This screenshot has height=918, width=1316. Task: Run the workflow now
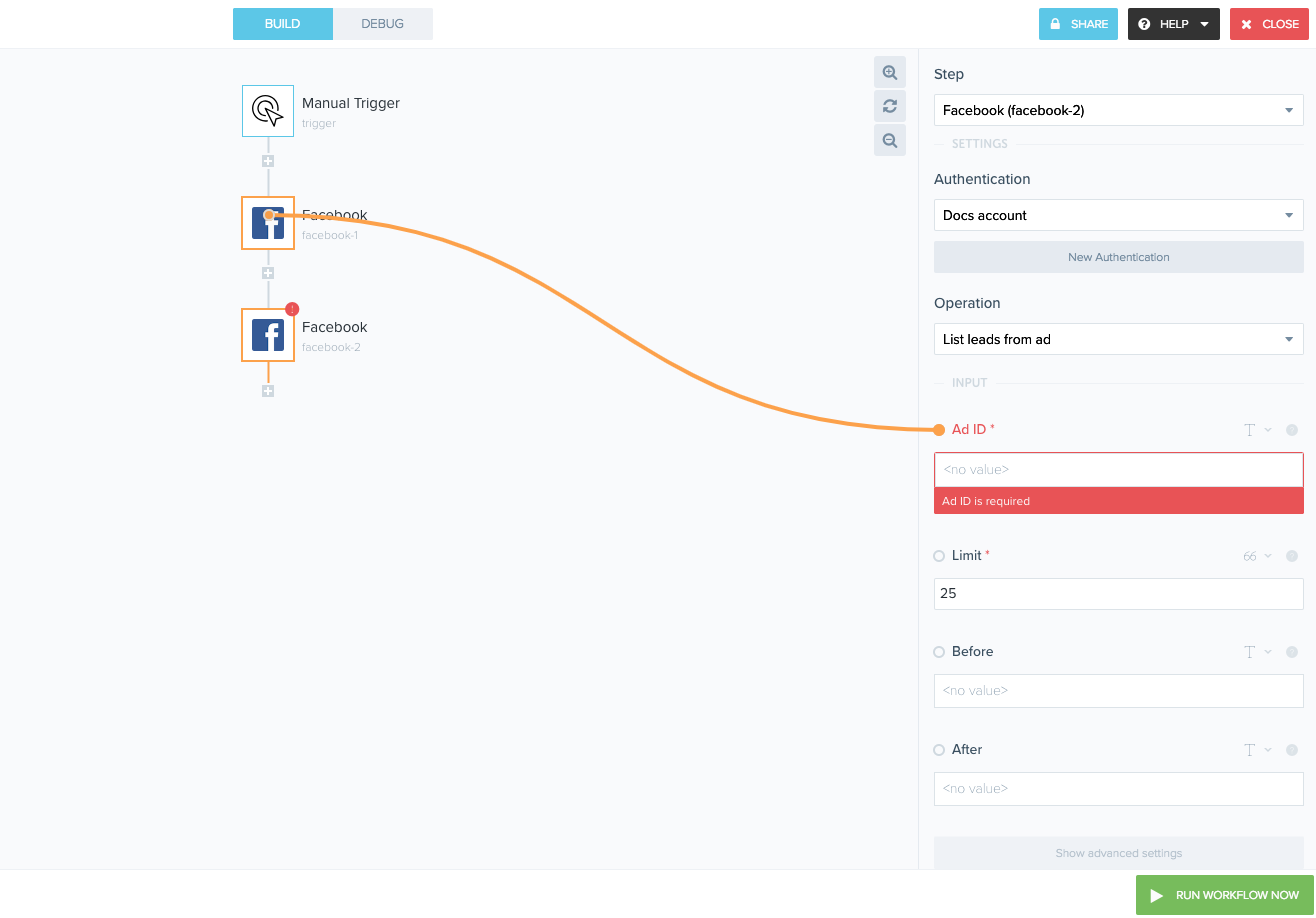tap(1225, 895)
